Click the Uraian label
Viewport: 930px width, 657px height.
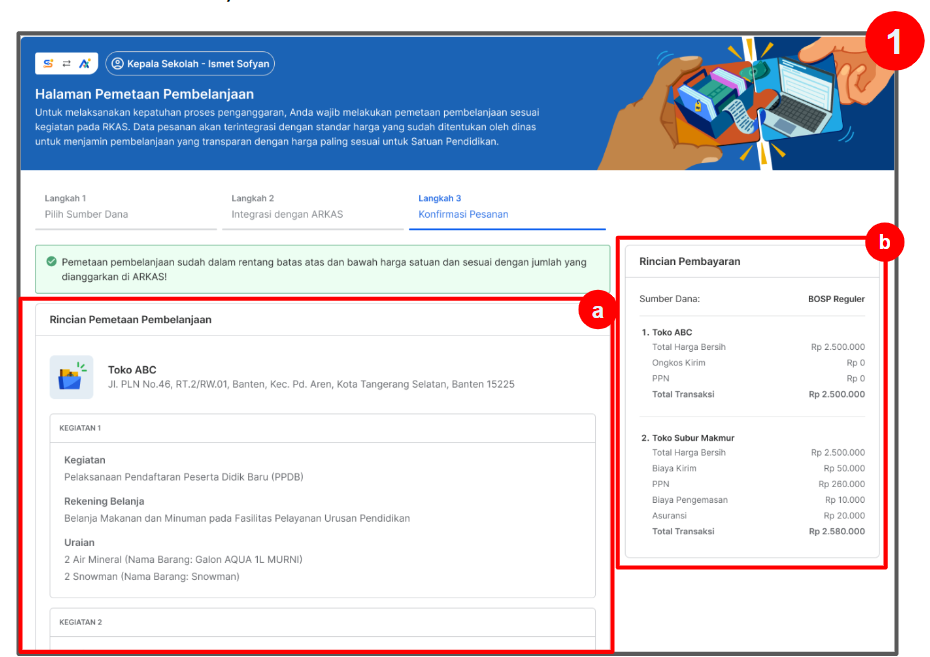(79, 543)
